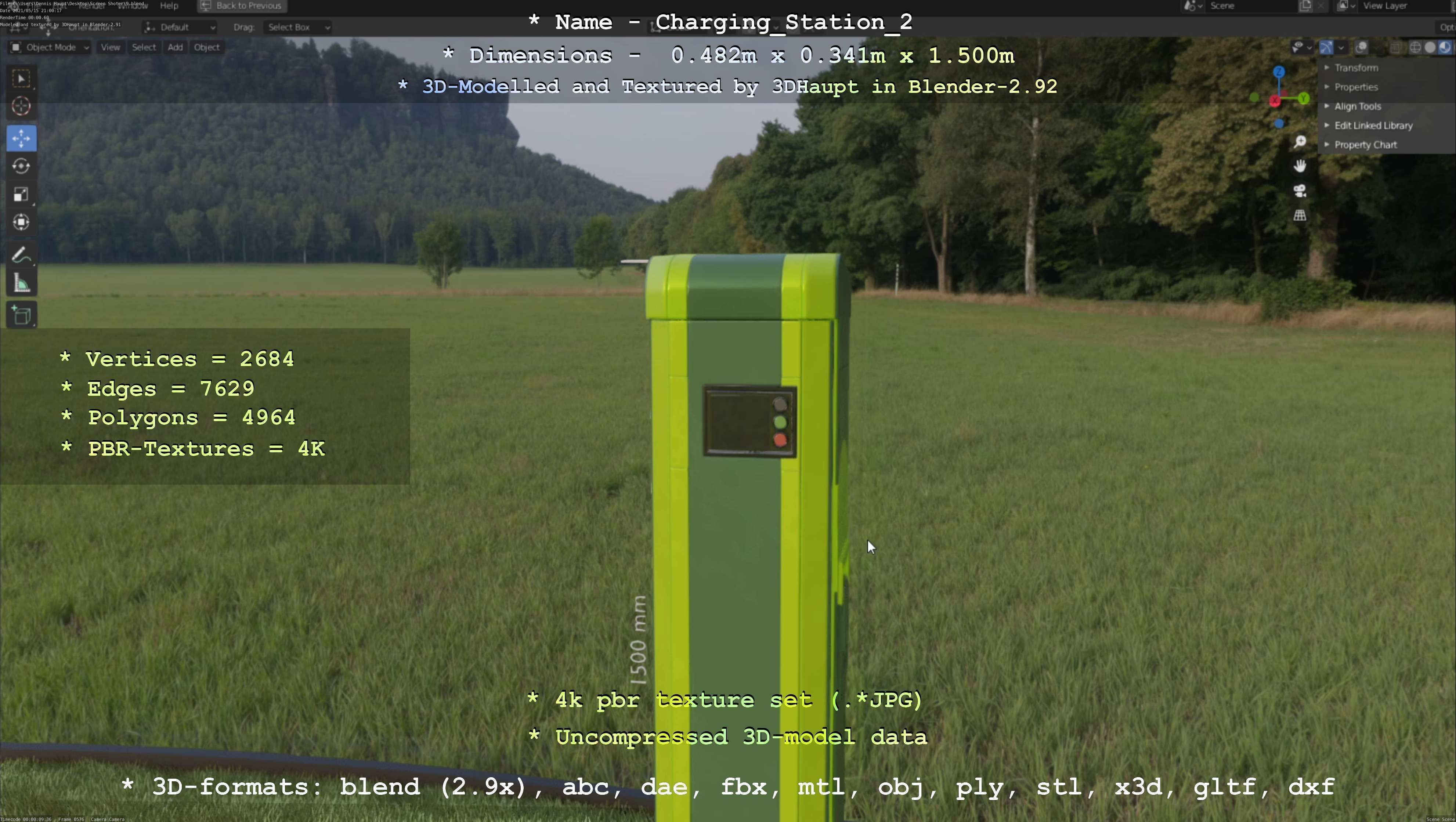The width and height of the screenshot is (1456, 822).
Task: Click the Z axis gizmo handle
Action: point(1279,72)
